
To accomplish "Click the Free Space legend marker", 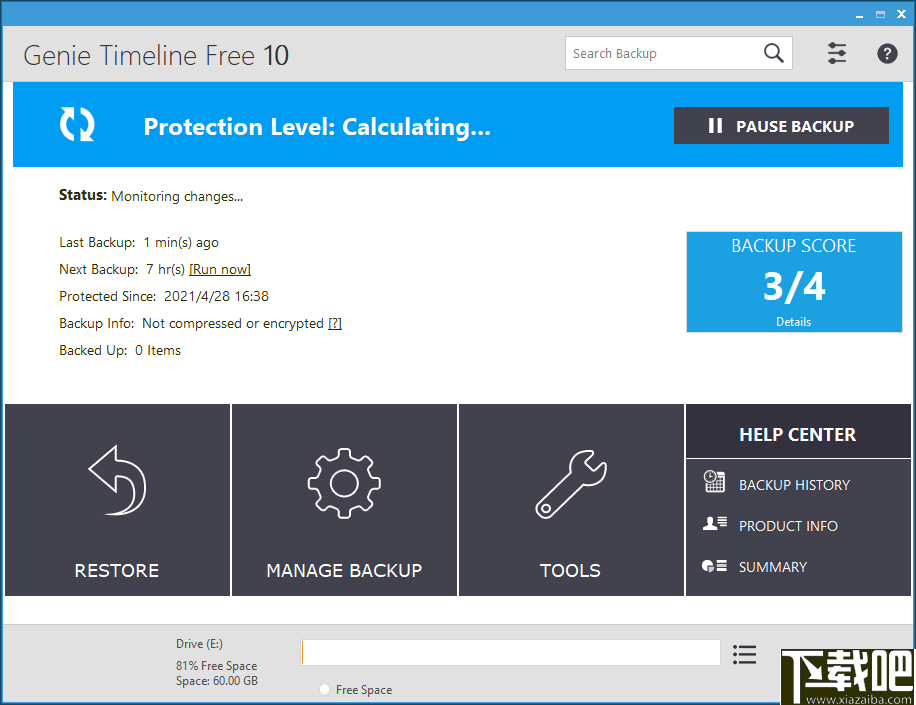I will [x=324, y=689].
